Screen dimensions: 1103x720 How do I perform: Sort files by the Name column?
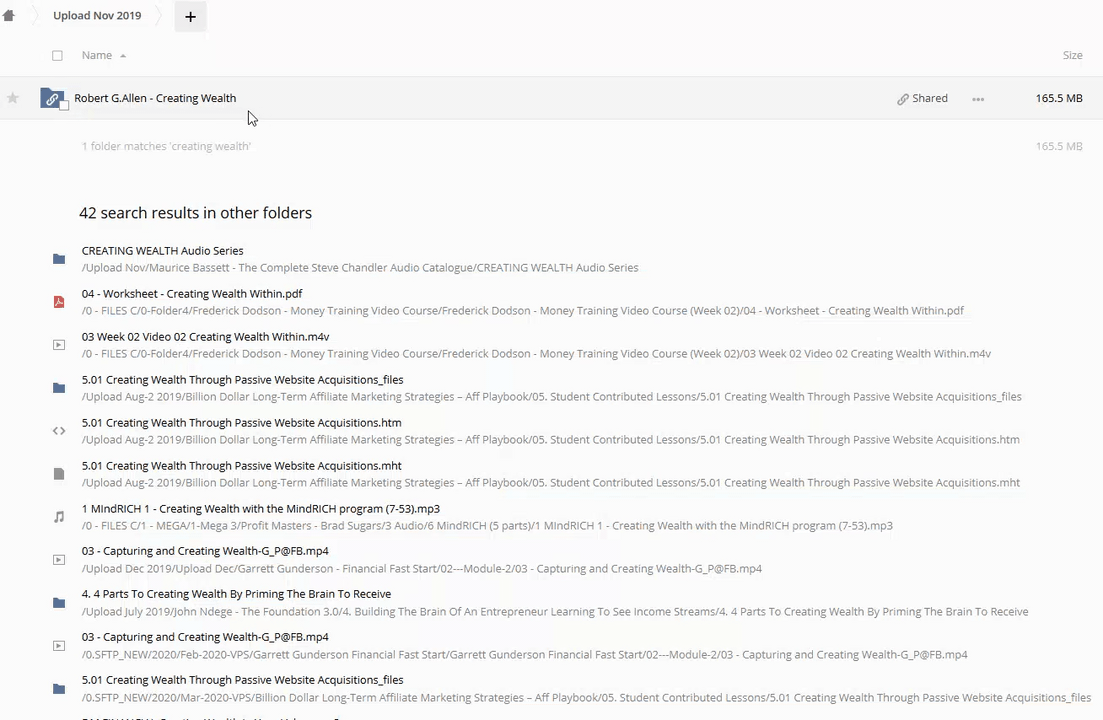coord(97,56)
